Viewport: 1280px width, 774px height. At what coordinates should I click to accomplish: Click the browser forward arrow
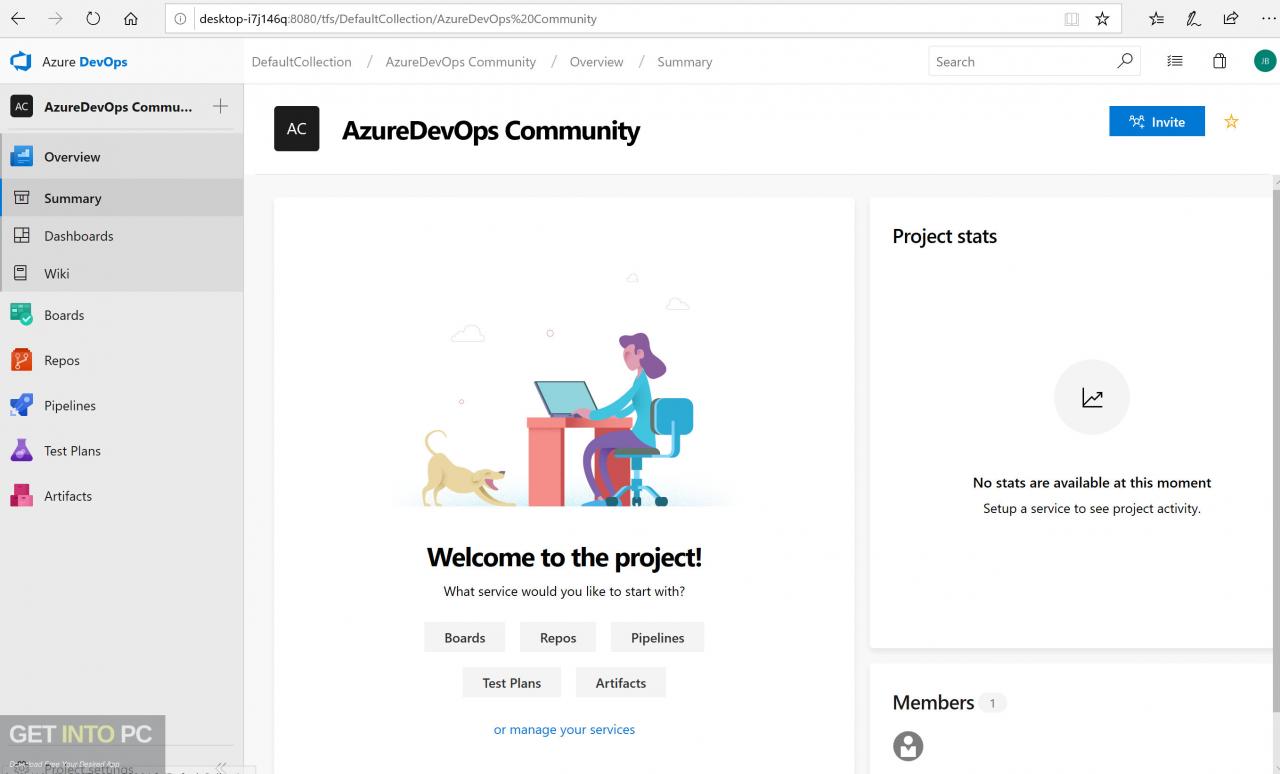click(56, 18)
